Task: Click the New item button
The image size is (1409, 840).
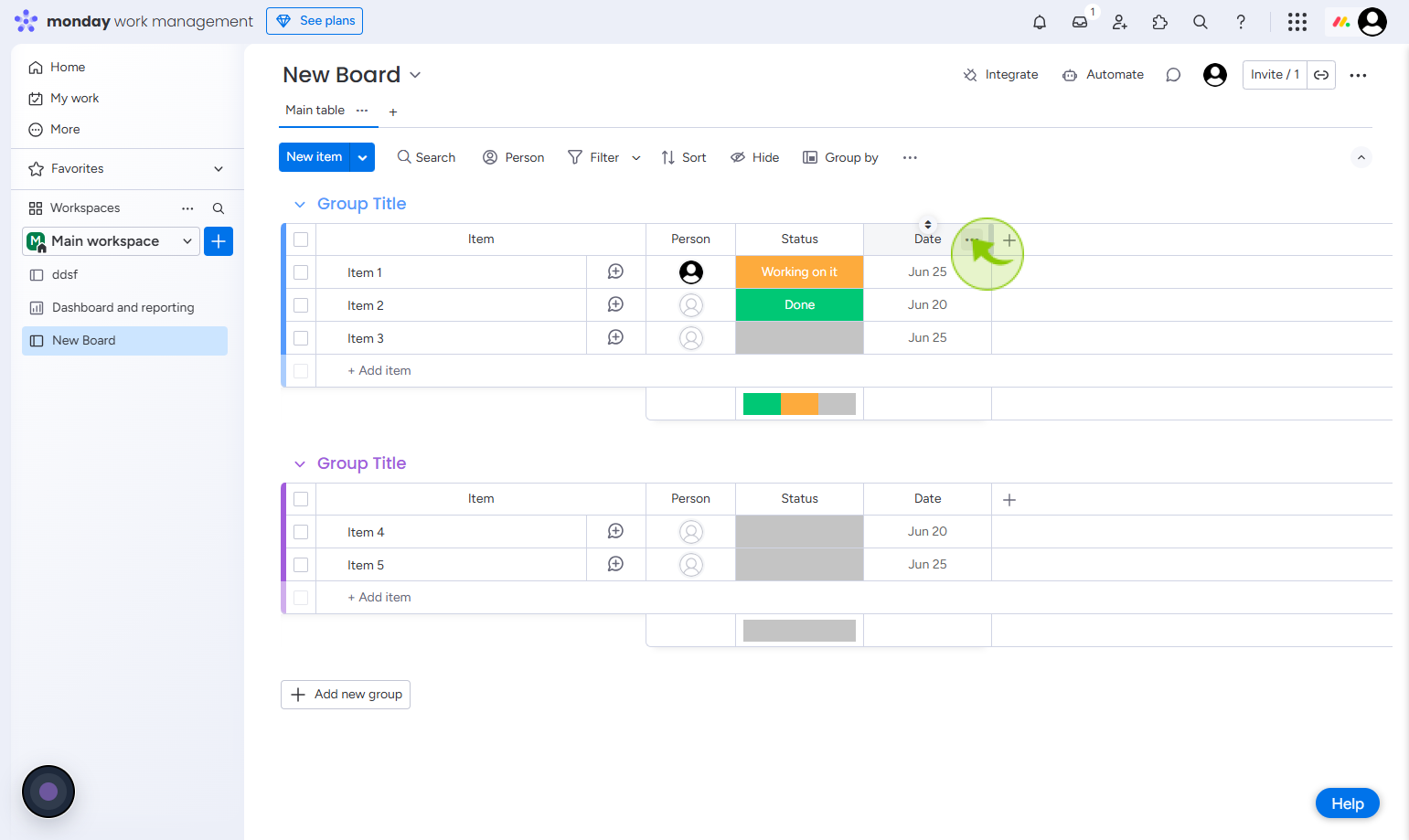Action: [x=315, y=157]
